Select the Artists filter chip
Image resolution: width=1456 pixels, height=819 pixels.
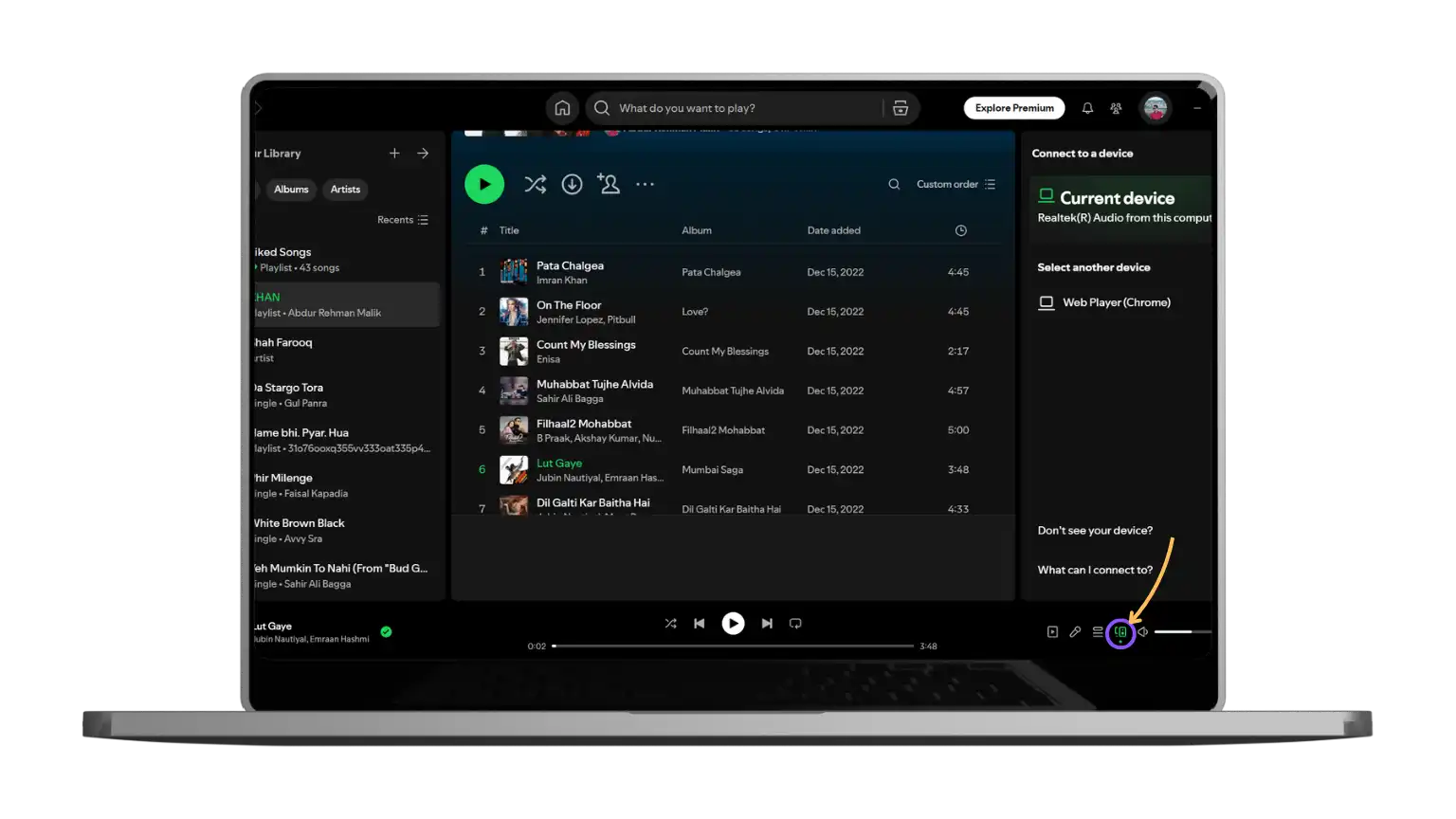click(345, 190)
